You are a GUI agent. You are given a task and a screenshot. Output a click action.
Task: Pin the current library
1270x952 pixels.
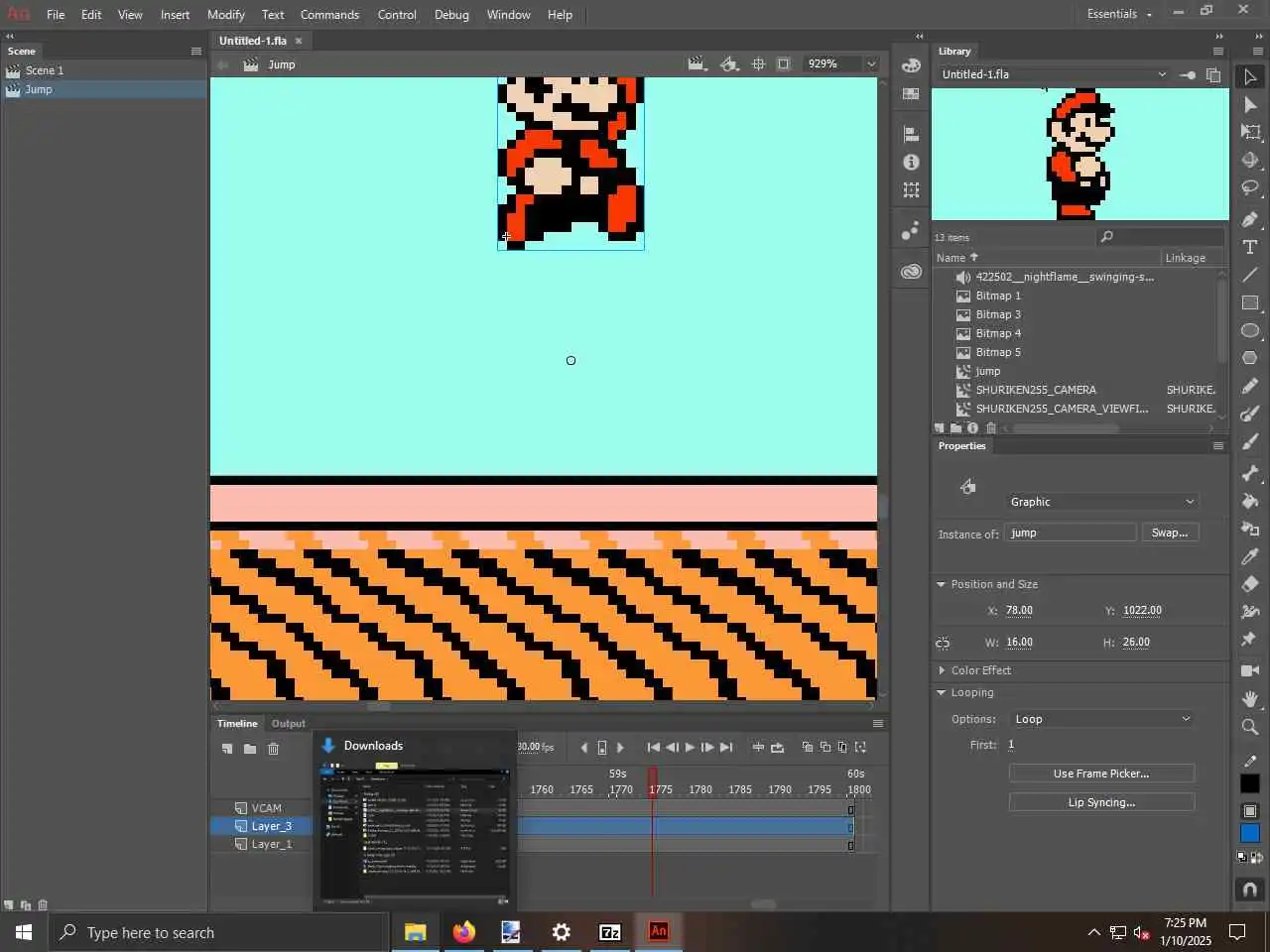[x=1188, y=74]
